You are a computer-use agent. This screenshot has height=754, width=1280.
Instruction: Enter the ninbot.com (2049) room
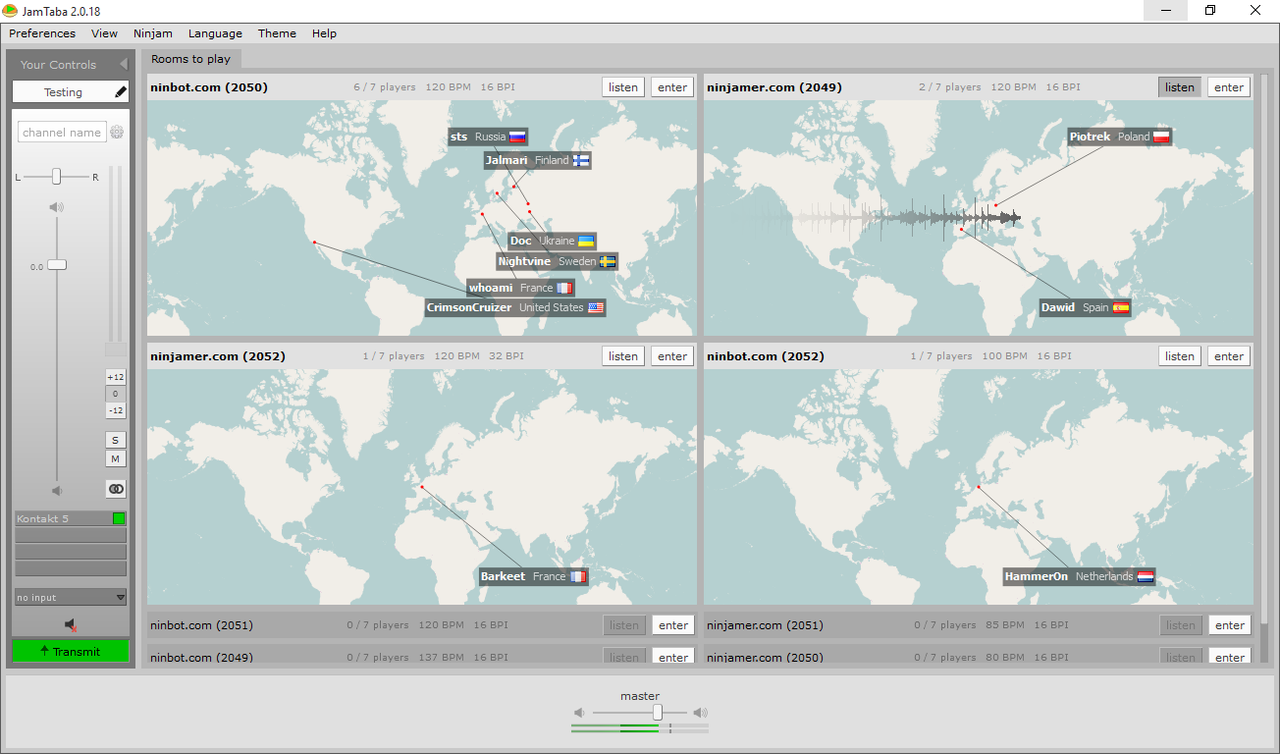pyautogui.click(x=673, y=657)
